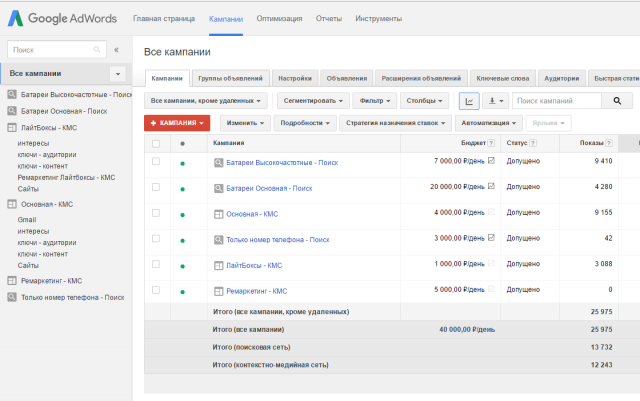Image resolution: width=640 pixels, height=401 pixels.
Task: Click the Google AdWords logo
Action: coord(62,18)
